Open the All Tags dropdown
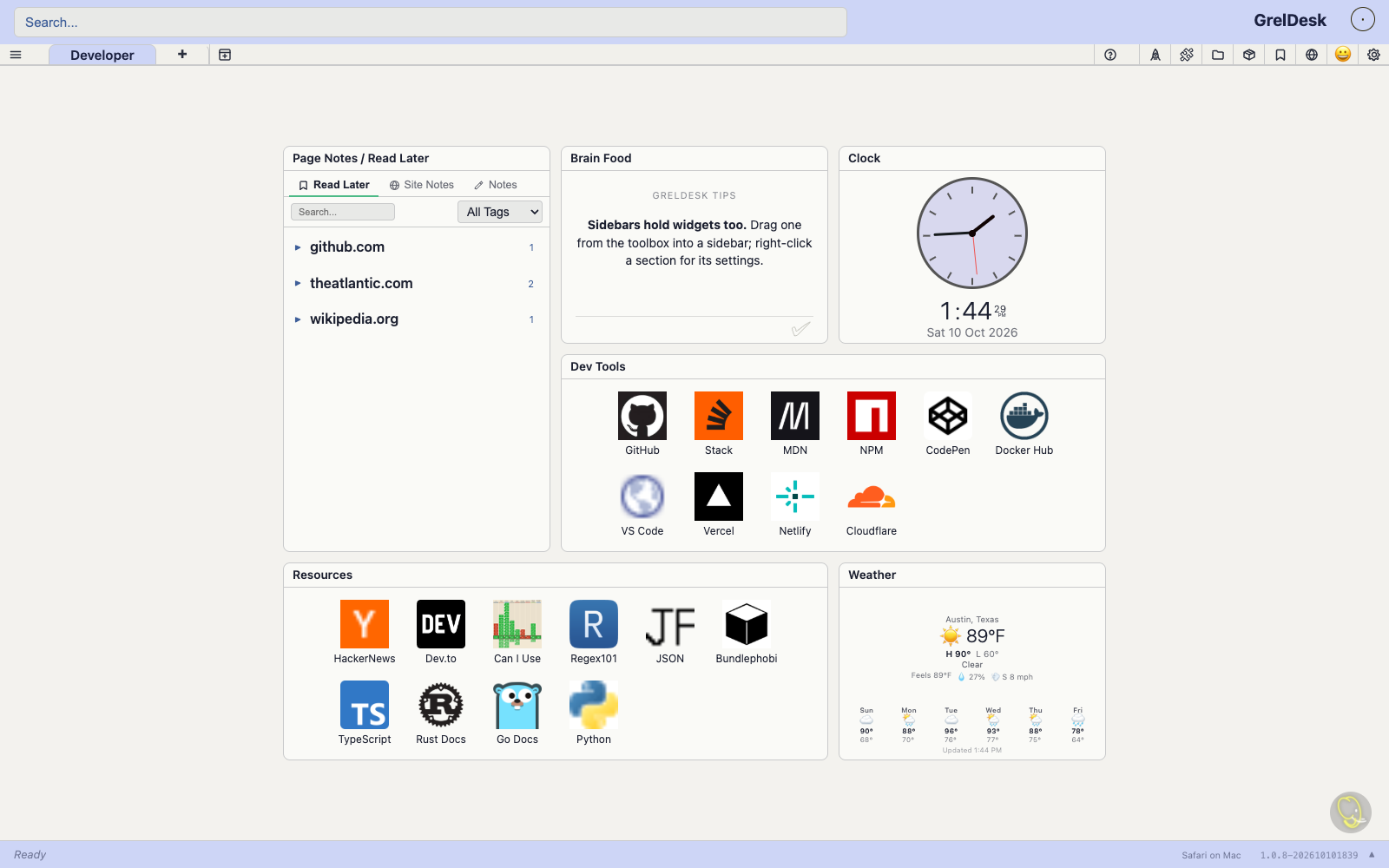 coord(500,212)
